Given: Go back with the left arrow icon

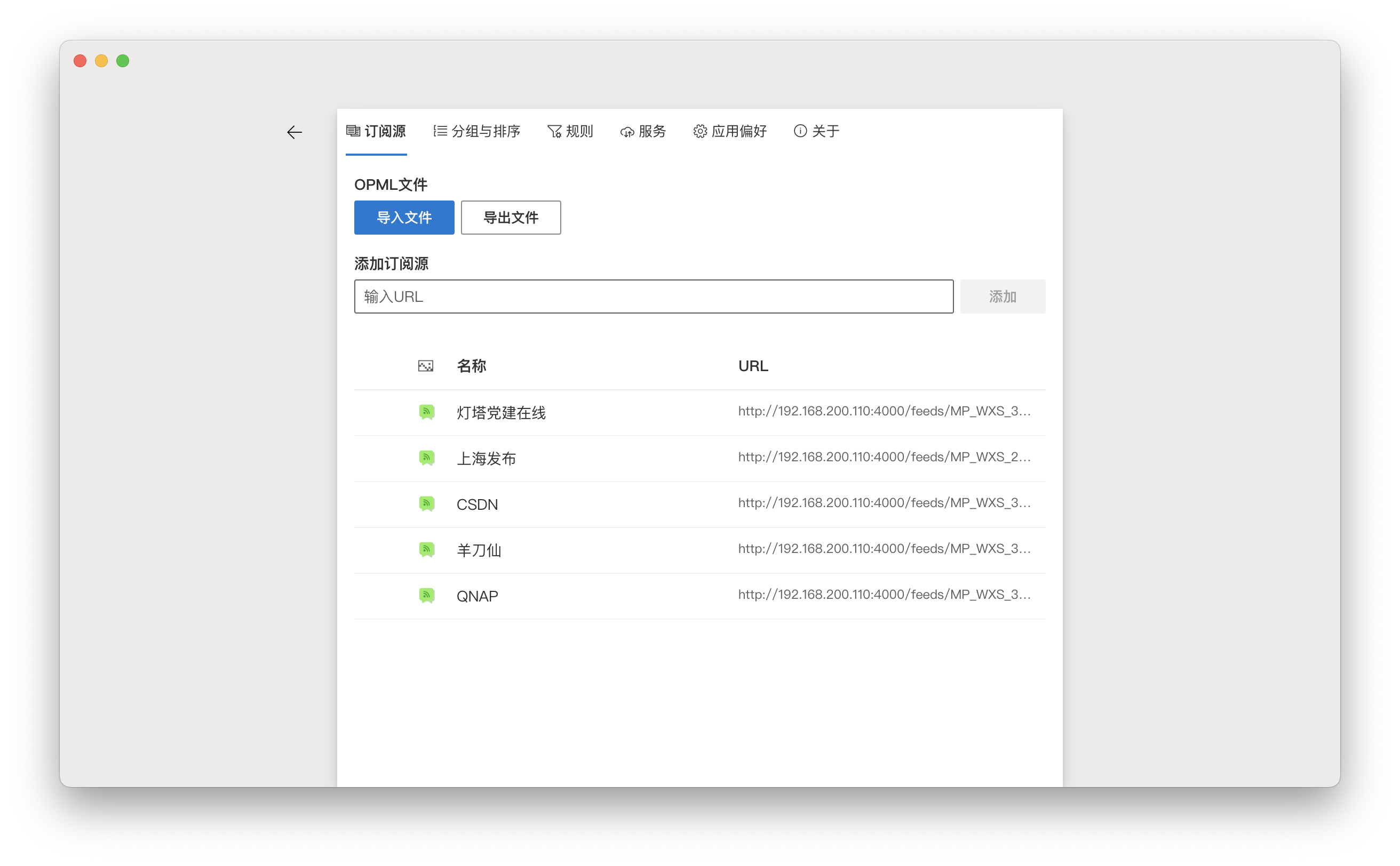Looking at the screenshot, I should coord(294,132).
